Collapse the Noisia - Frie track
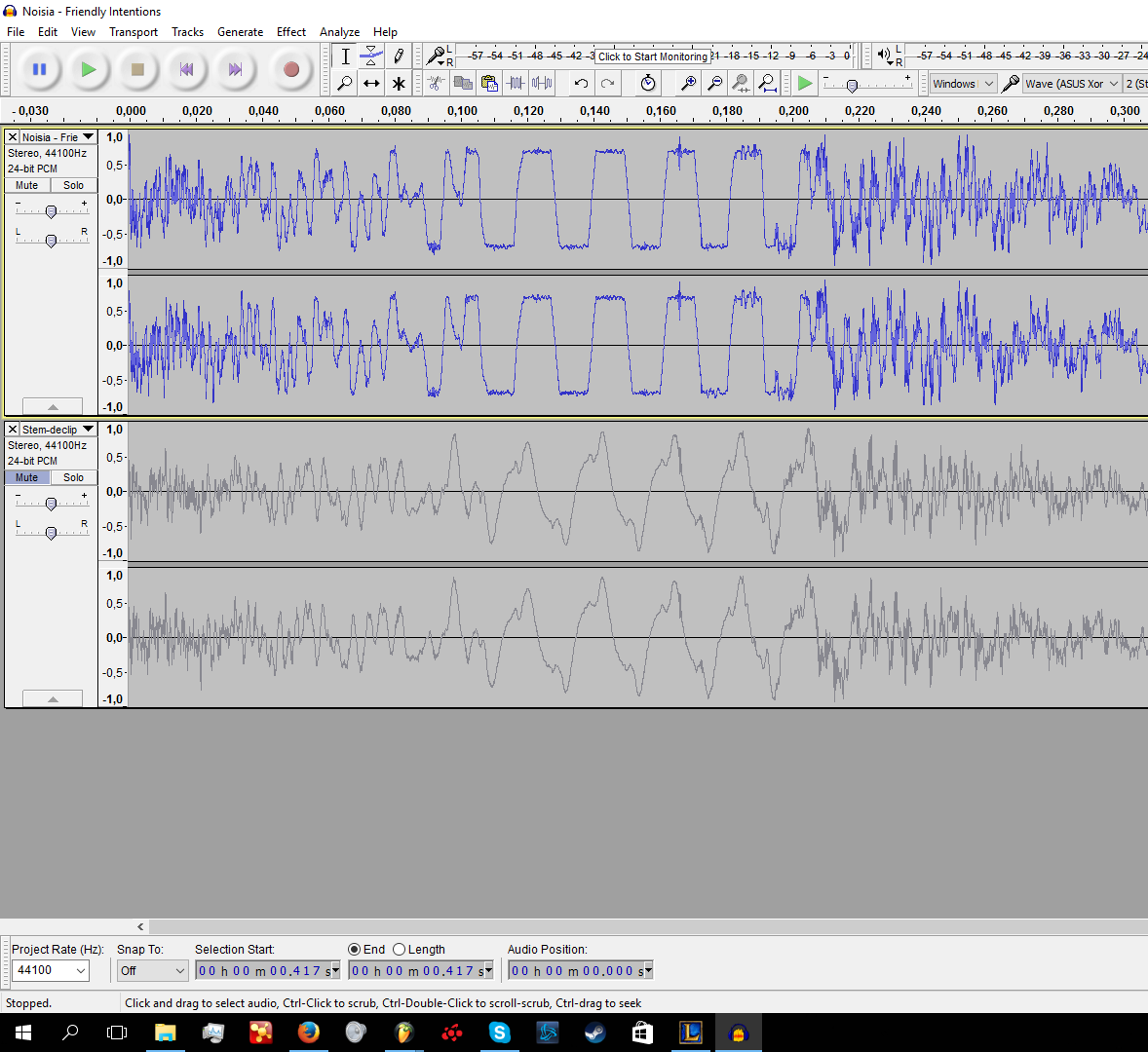Image resolution: width=1148 pixels, height=1052 pixels. coord(53,407)
